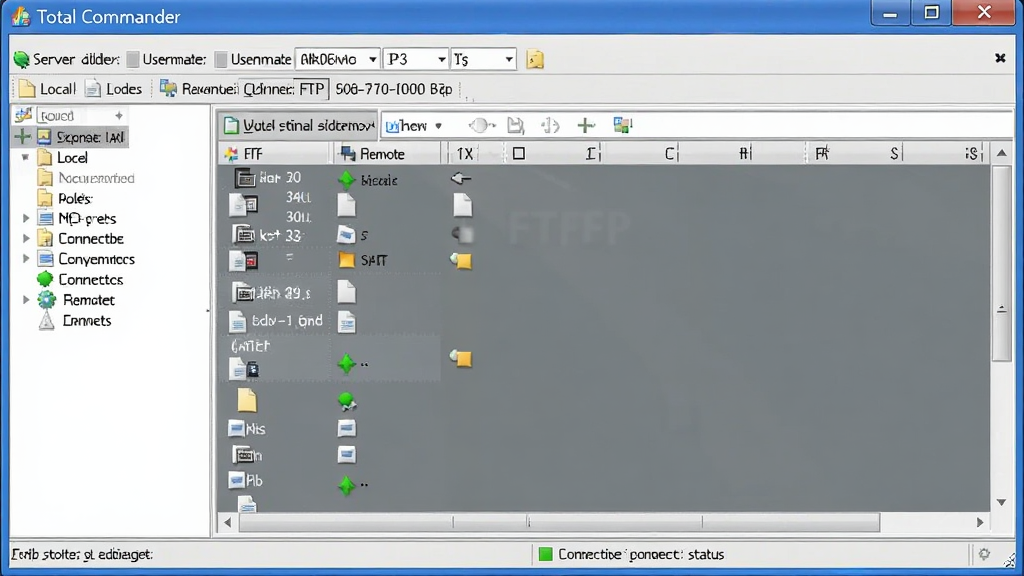Click the Remotet gear icon
This screenshot has height=576, width=1024.
[x=46, y=300]
